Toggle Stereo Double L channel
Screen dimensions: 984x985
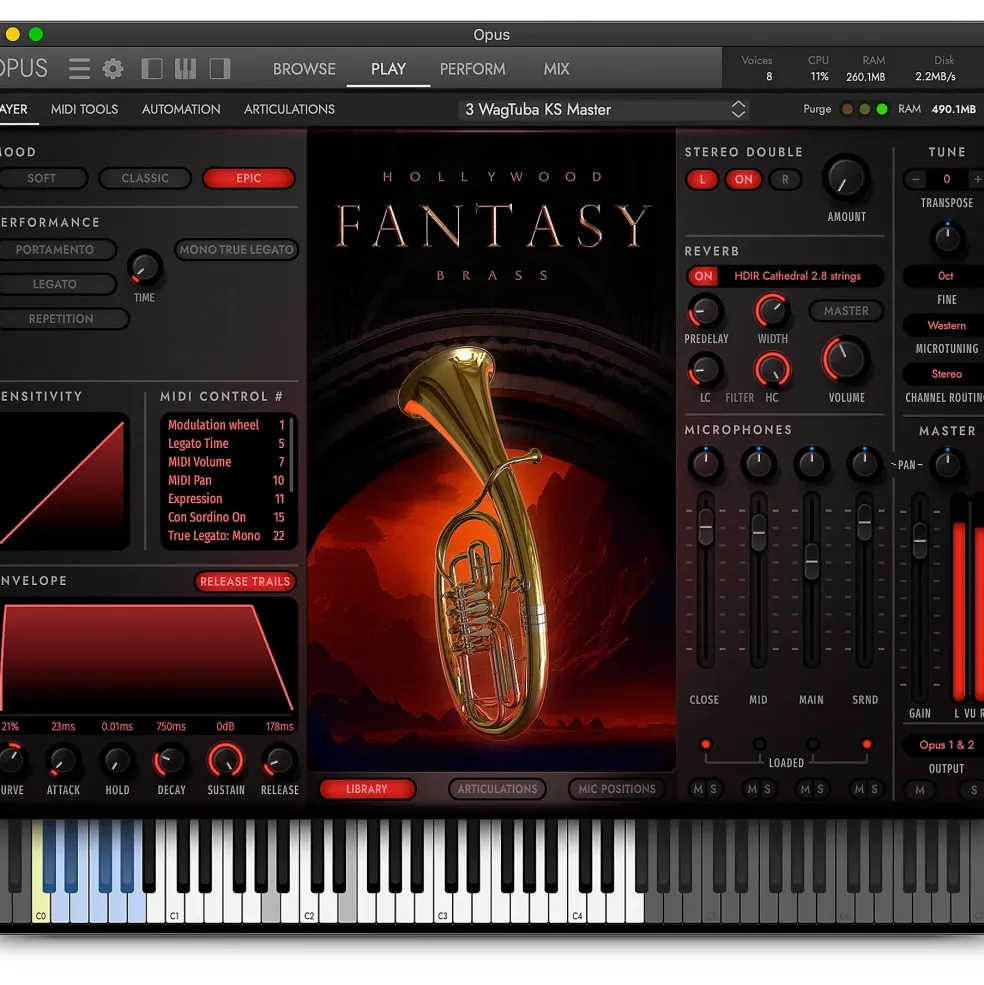pos(702,180)
